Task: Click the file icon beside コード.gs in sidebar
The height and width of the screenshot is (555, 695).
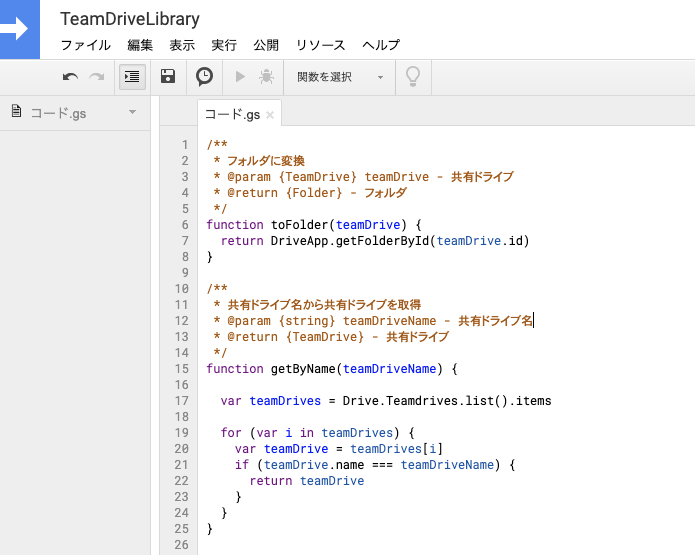Action: (16, 111)
